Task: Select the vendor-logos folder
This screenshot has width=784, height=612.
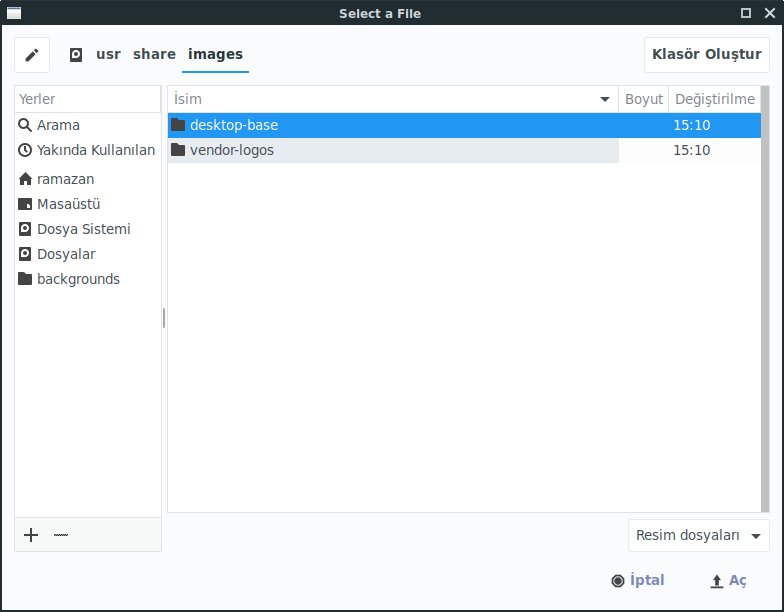Action: (x=464, y=150)
